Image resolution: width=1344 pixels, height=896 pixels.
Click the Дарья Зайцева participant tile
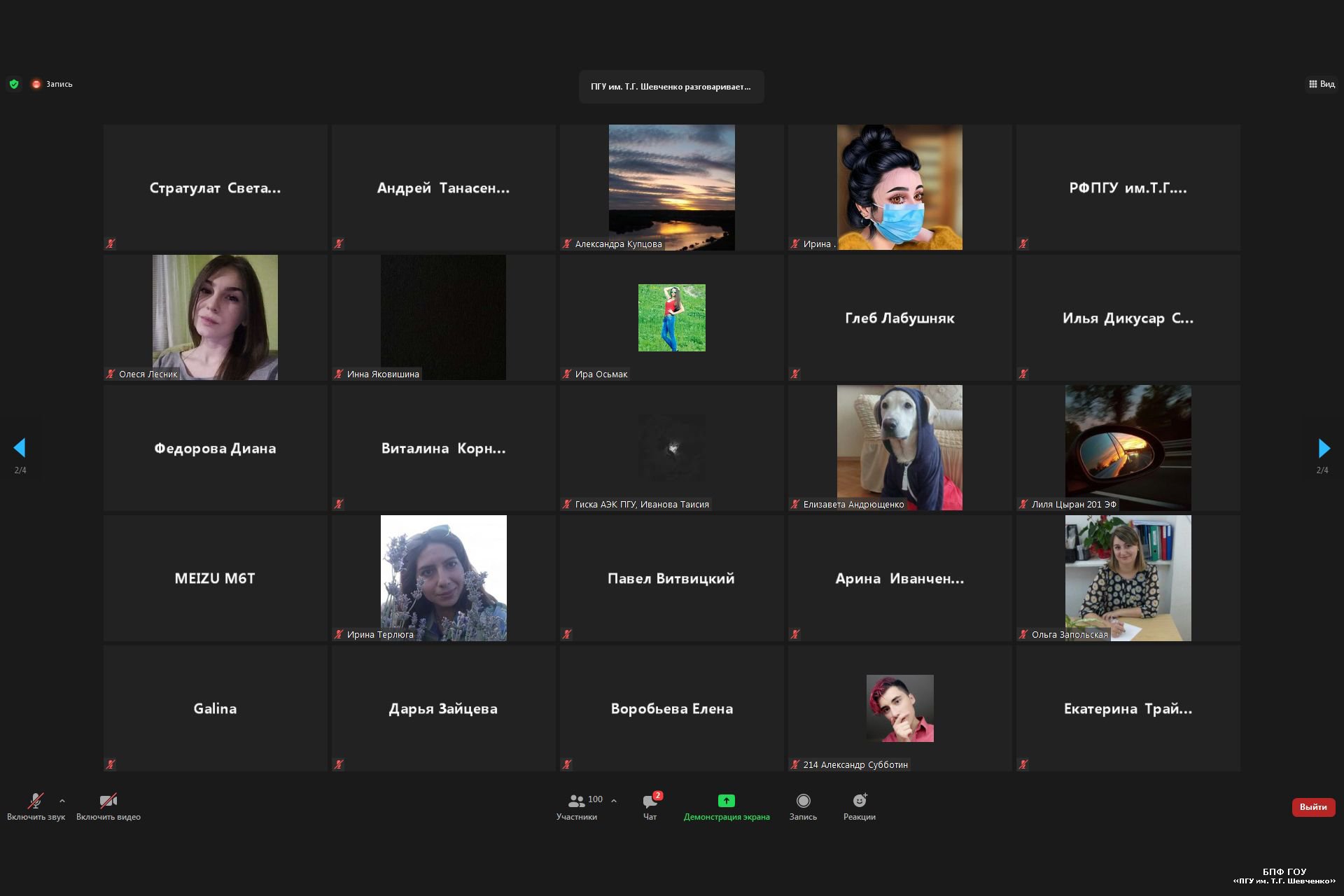pyautogui.click(x=444, y=708)
